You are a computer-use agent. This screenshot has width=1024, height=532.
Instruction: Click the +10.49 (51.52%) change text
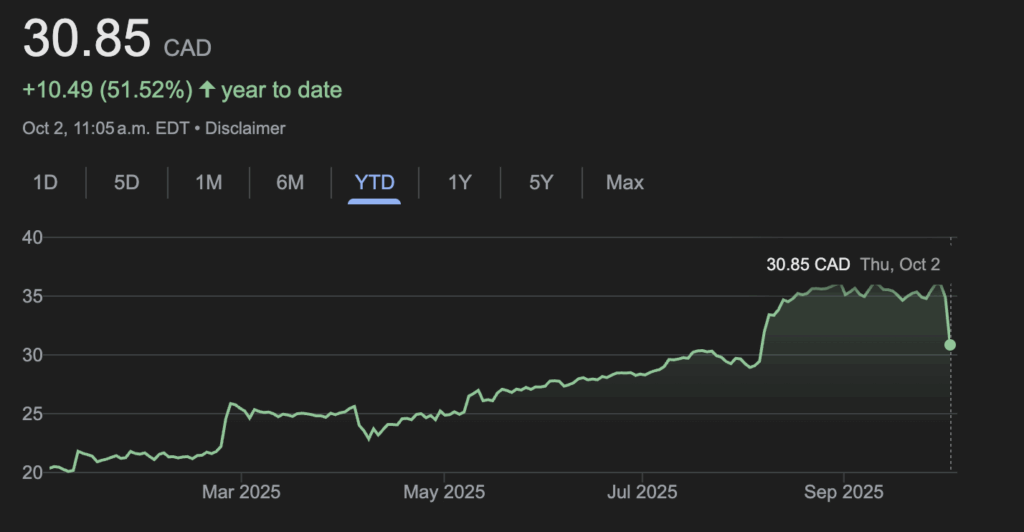pos(107,90)
